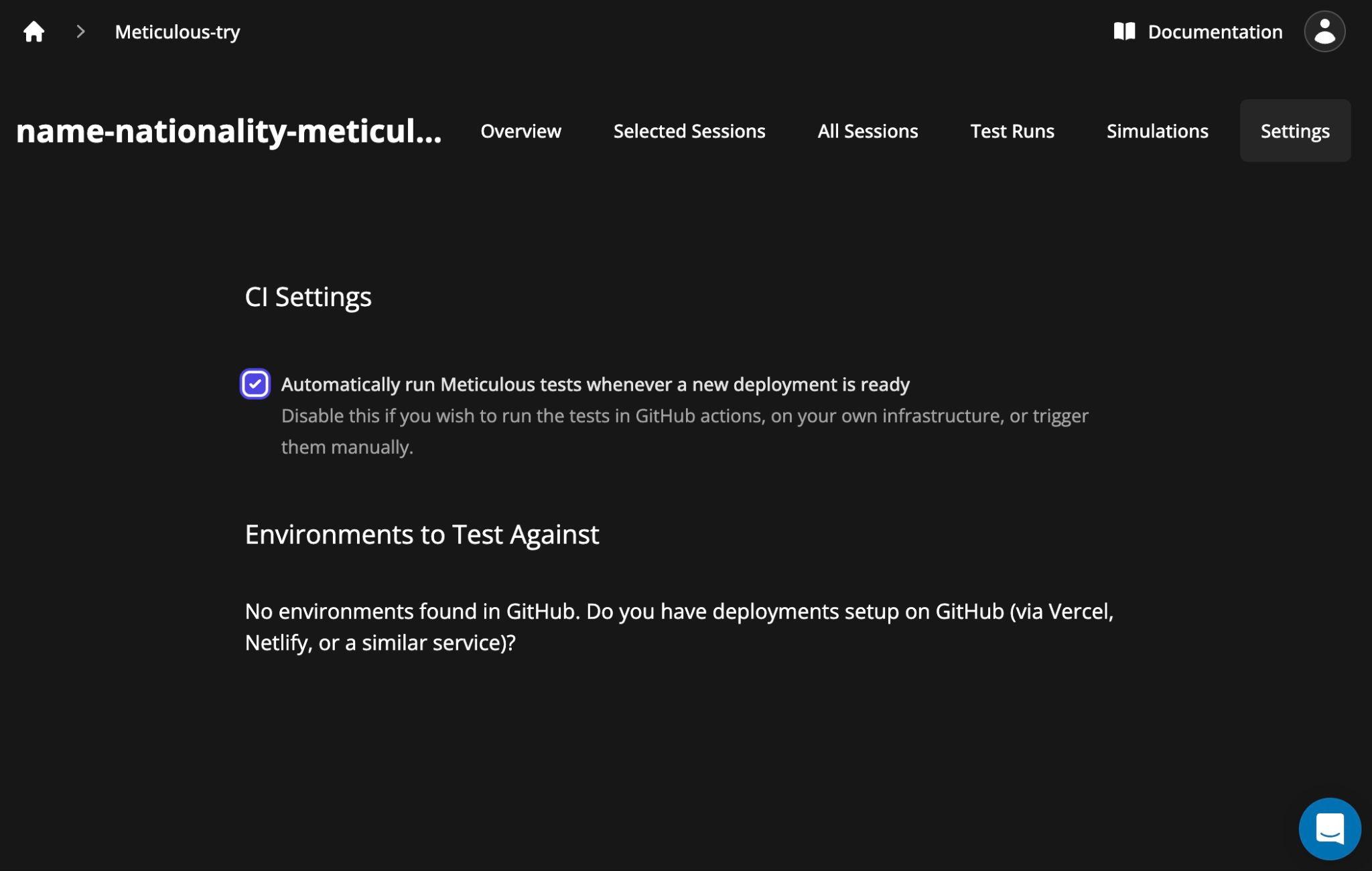This screenshot has height=871, width=1372.
Task: Disable automatic Meticulous tests checkbox
Action: point(255,384)
